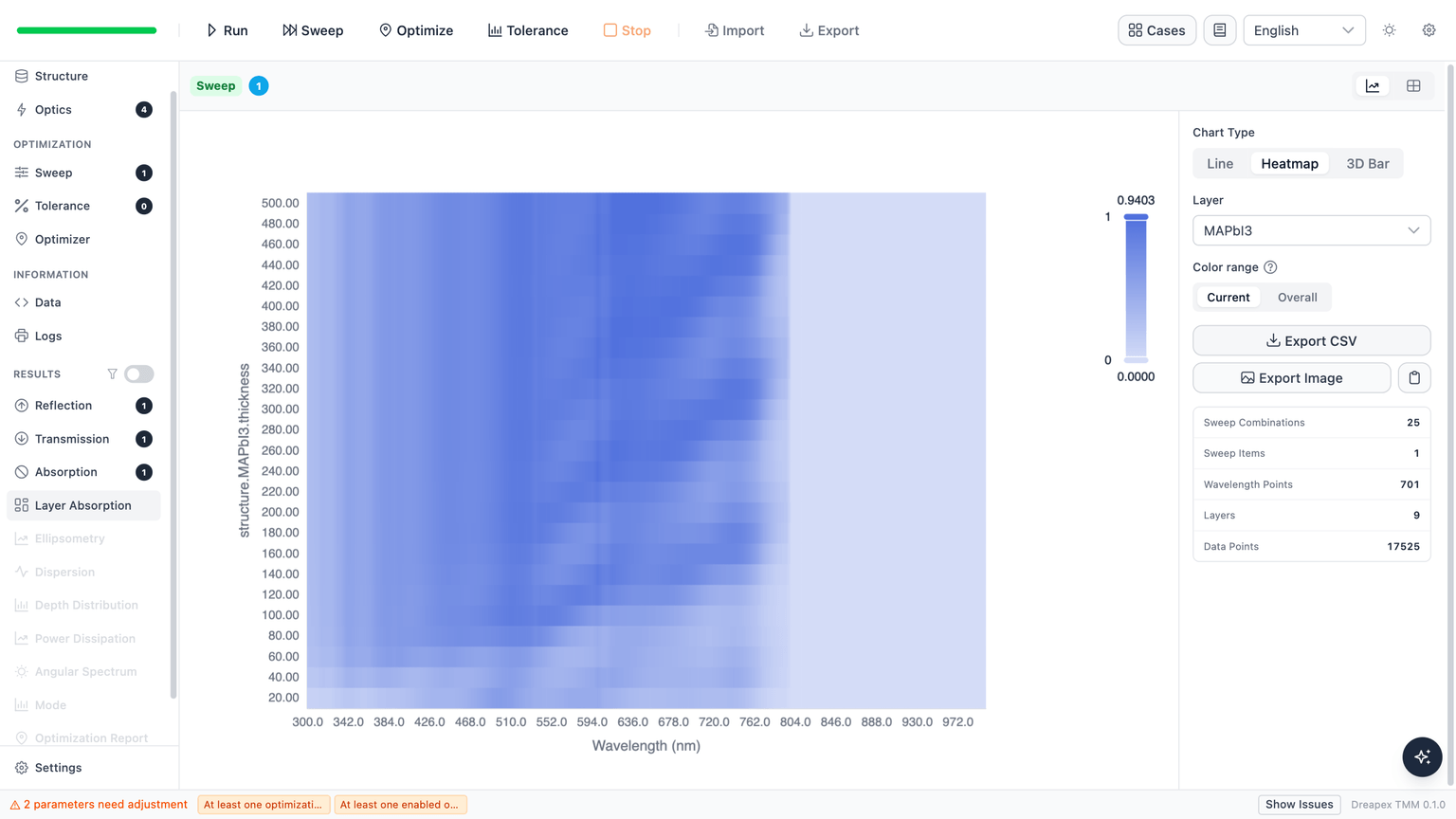Click Import in the toolbar
This screenshot has height=819, width=1456.
coord(735,30)
